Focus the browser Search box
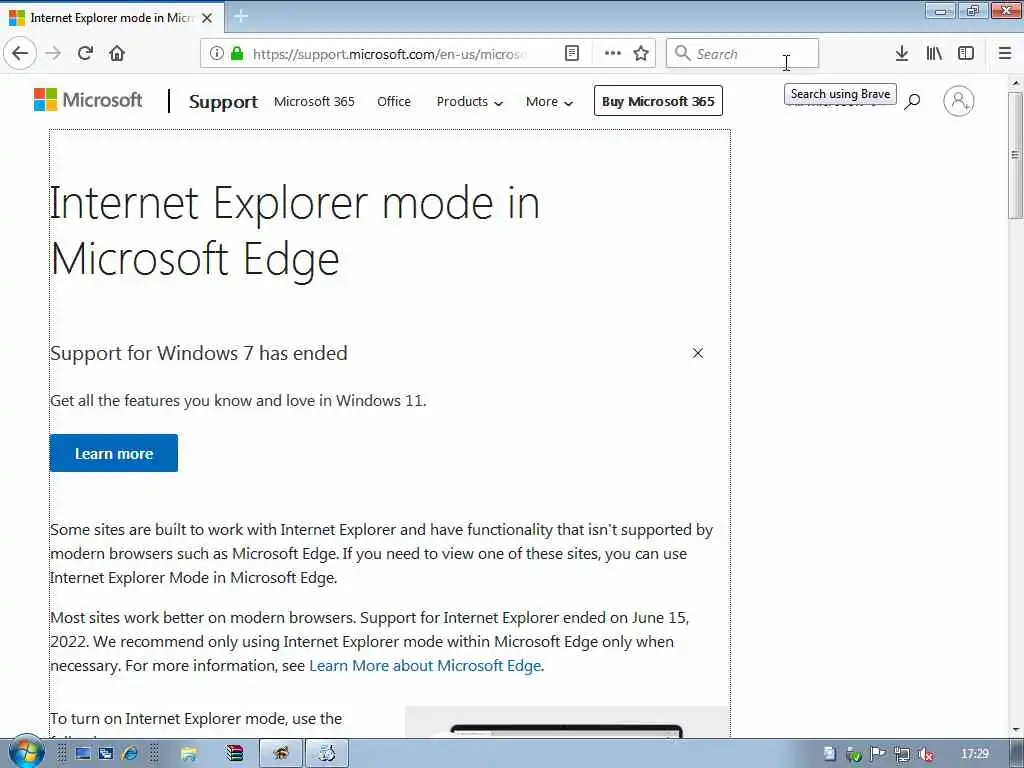Viewport: 1024px width, 768px height. point(742,54)
